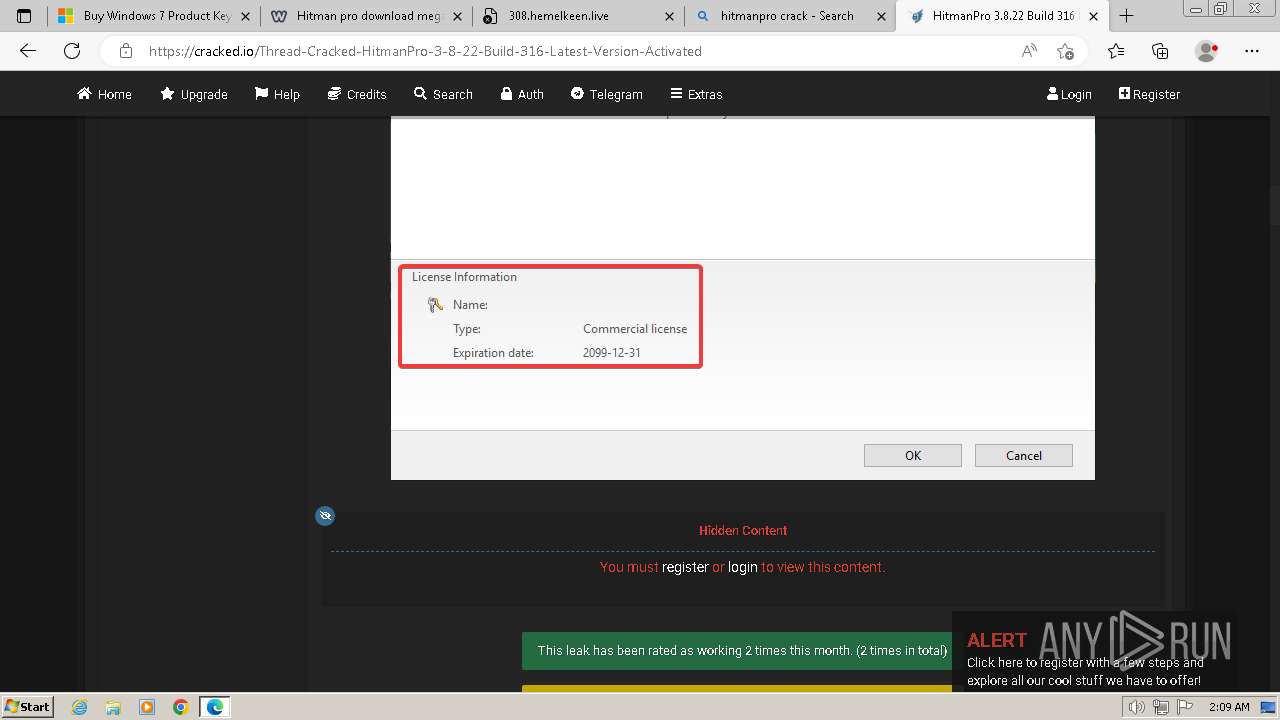The image size is (1280, 720).
Task: Click Login in the top navigation
Action: coord(1069,94)
